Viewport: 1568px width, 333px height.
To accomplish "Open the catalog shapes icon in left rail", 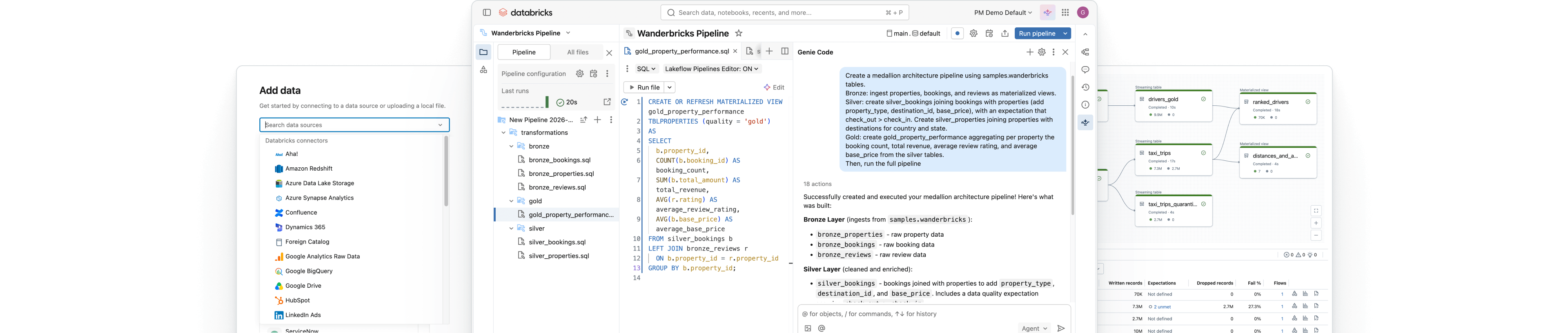I will pos(483,70).
